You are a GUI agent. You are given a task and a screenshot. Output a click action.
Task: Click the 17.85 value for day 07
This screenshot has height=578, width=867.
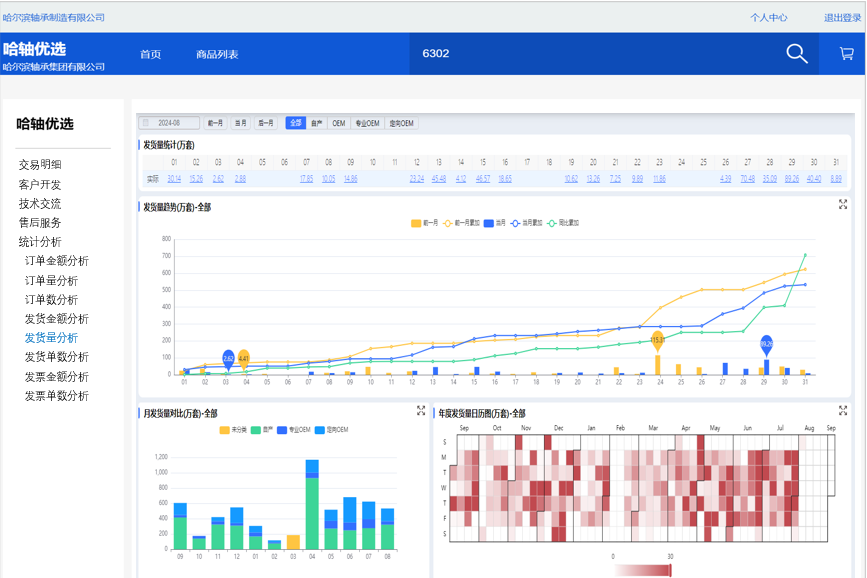click(x=306, y=179)
